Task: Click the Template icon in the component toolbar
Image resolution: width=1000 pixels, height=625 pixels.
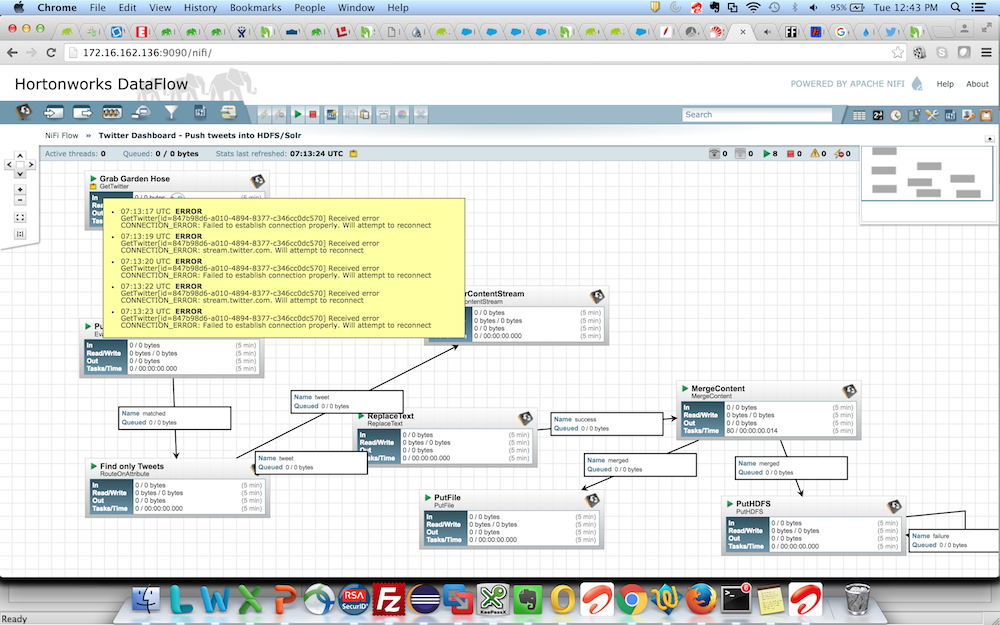Action: [x=200, y=113]
